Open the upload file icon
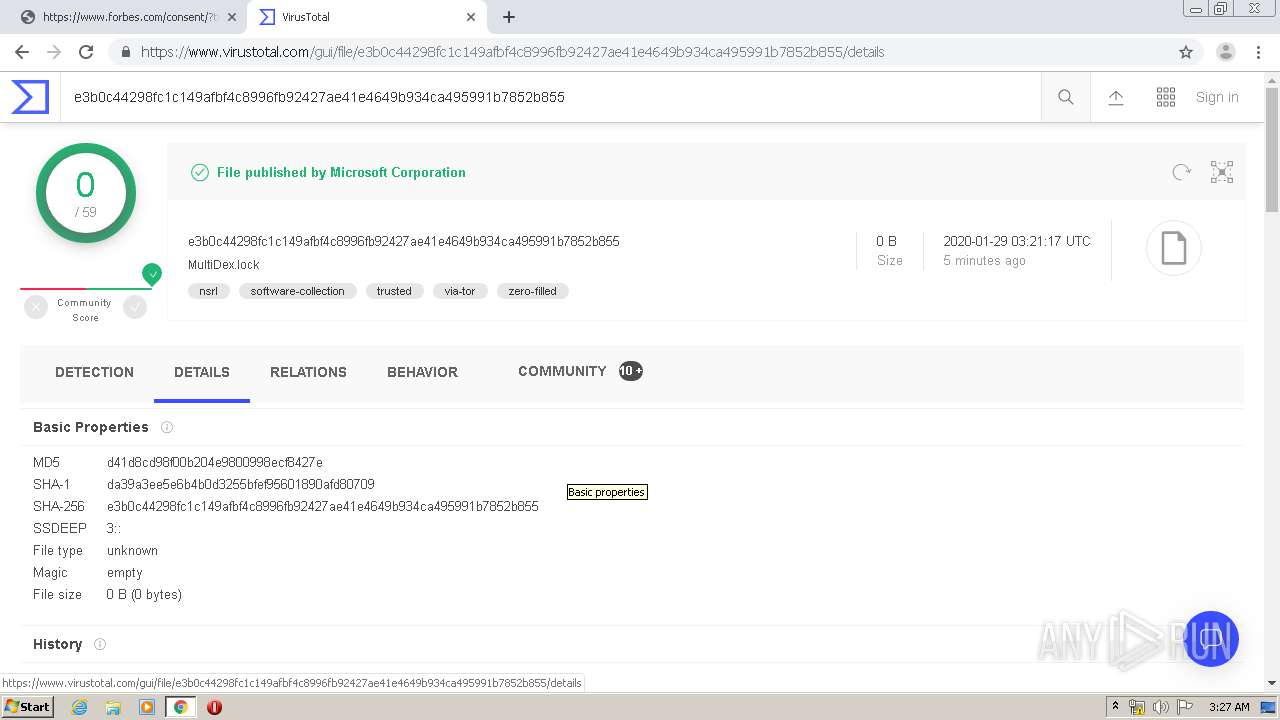This screenshot has width=1280, height=720. (1116, 97)
